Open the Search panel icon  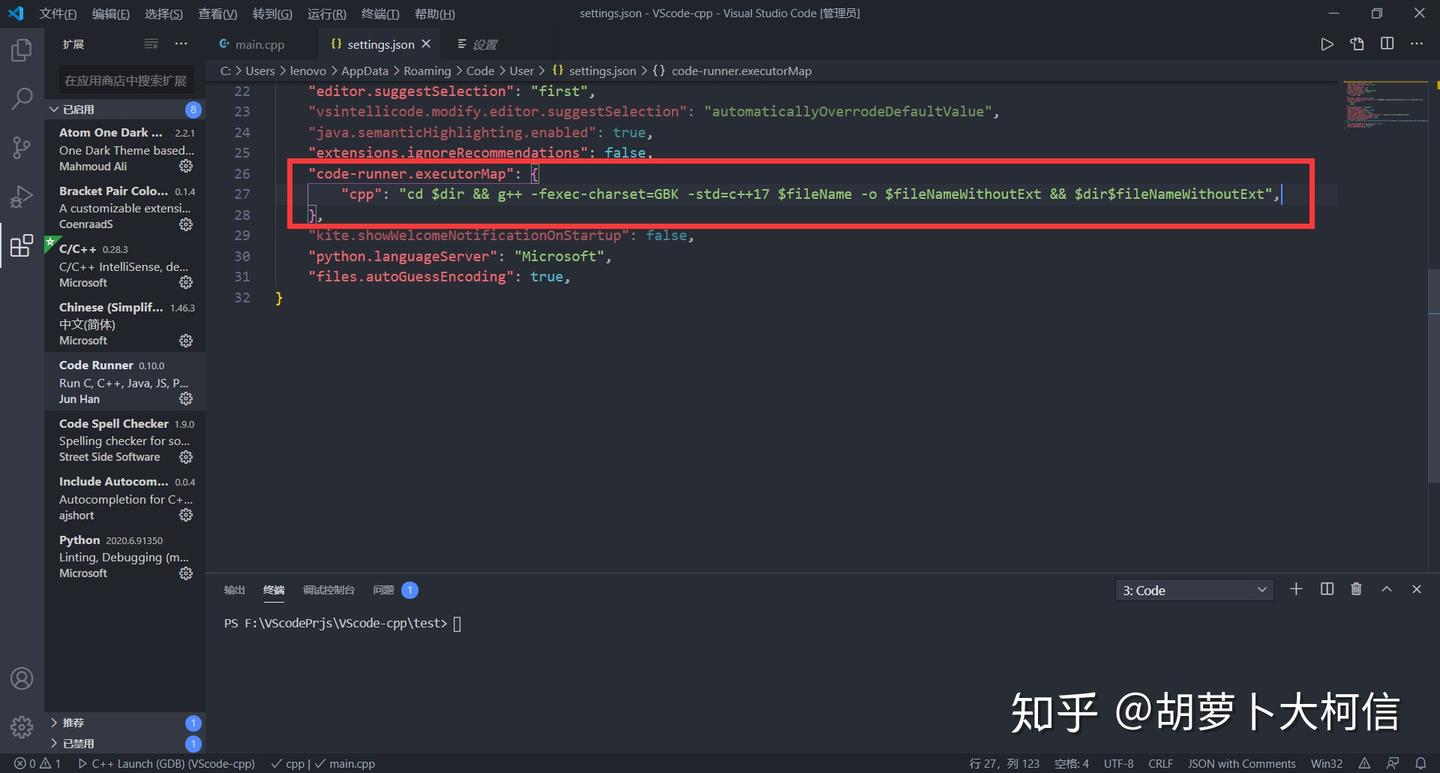[21, 98]
